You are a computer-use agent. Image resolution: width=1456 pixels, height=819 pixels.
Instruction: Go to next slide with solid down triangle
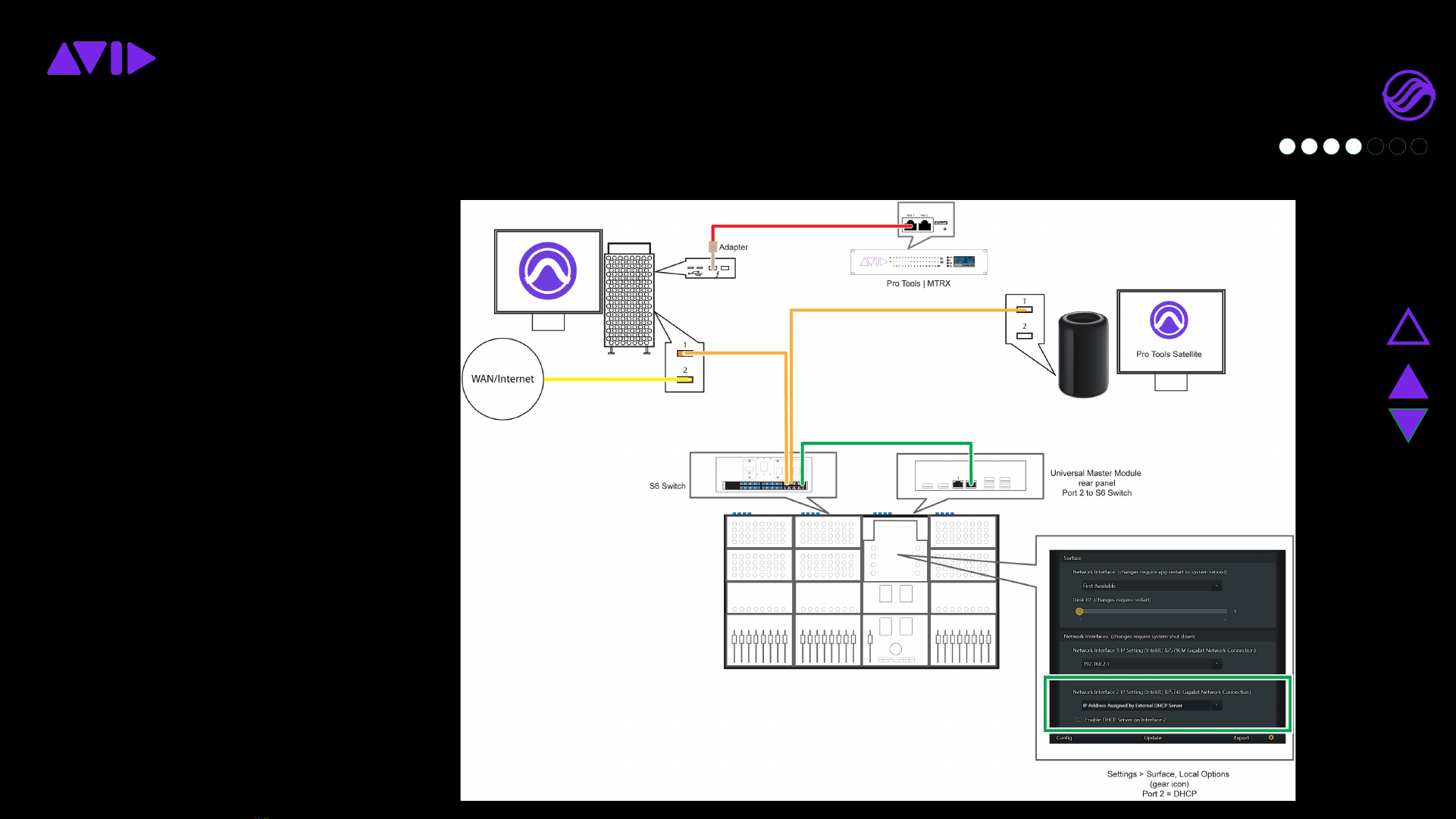pos(1408,425)
